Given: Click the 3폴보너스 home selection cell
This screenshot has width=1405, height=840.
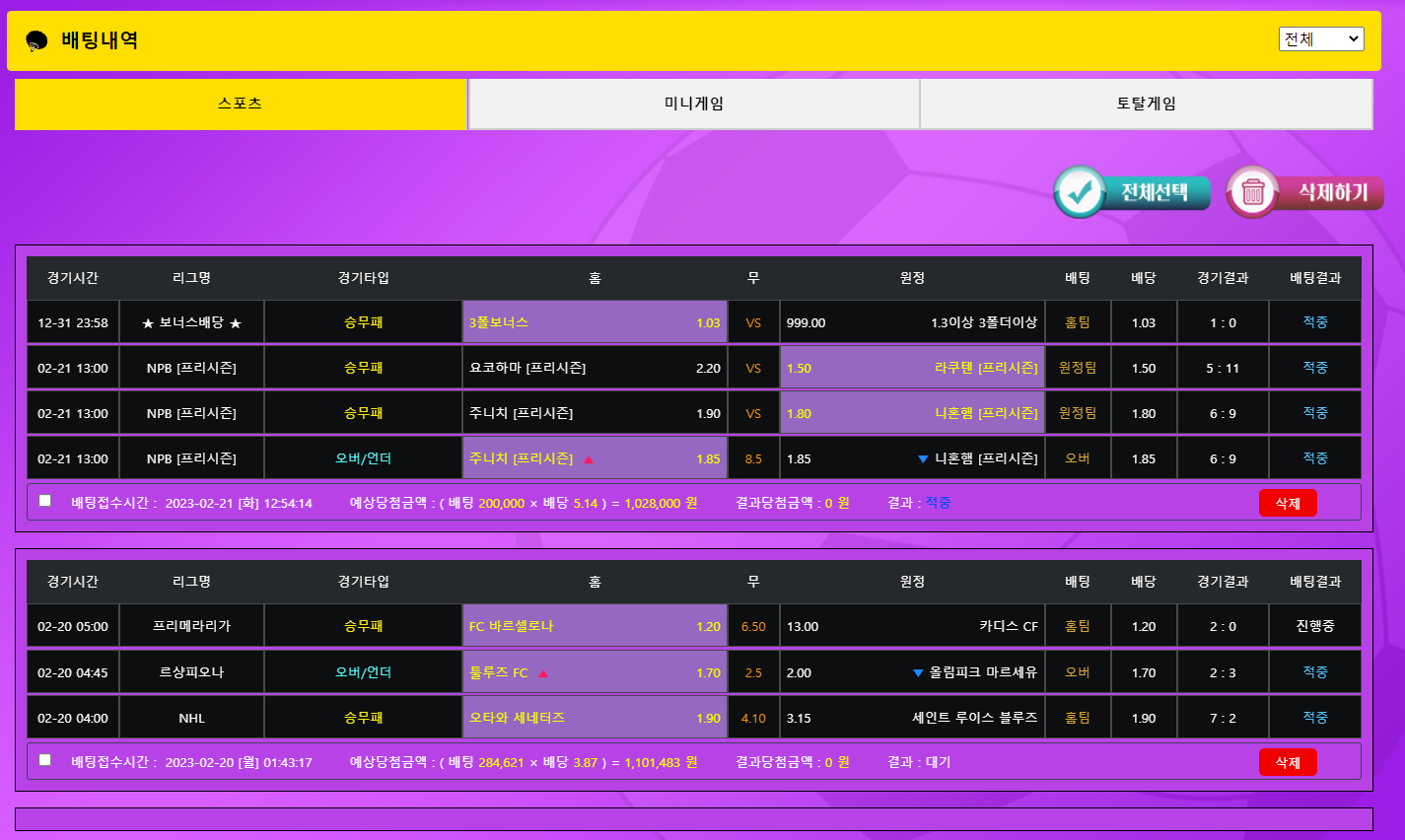Looking at the screenshot, I should 595,322.
